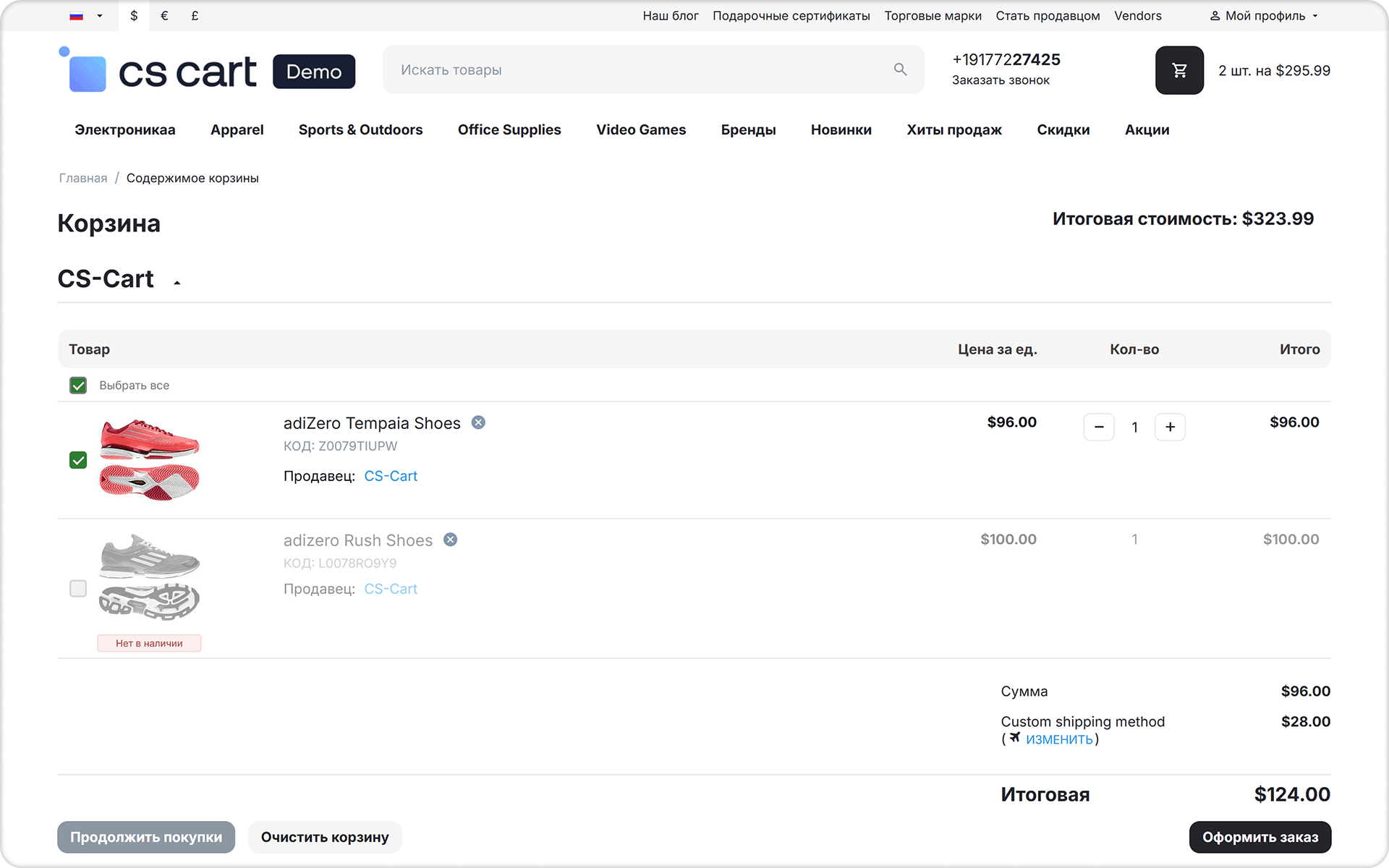
Task: Open the Apparel category
Action: coord(237,130)
